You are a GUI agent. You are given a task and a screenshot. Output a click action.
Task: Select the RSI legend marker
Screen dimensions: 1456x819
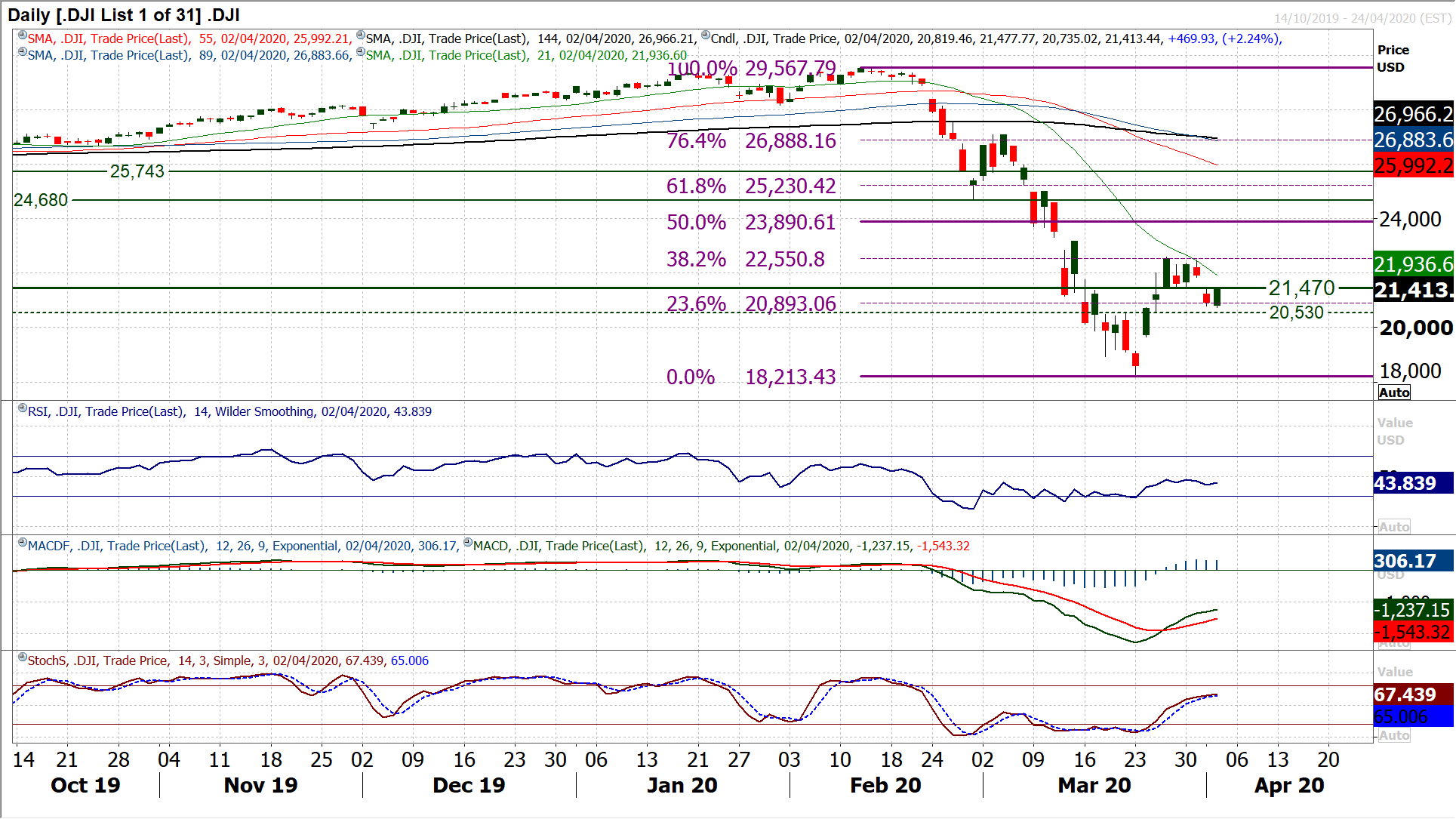tap(23, 408)
